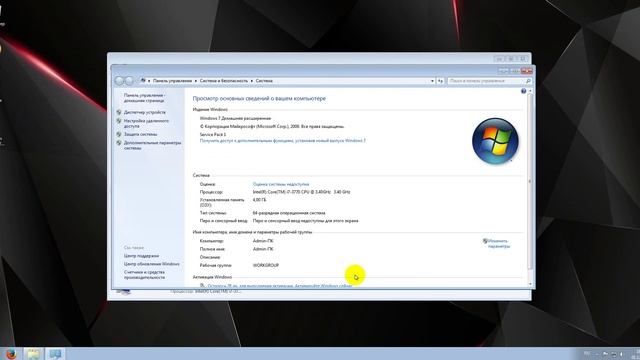Image resolution: width=640 pixels, height=360 pixels.
Task: Click the Windows logo emblem
Action: (495, 141)
